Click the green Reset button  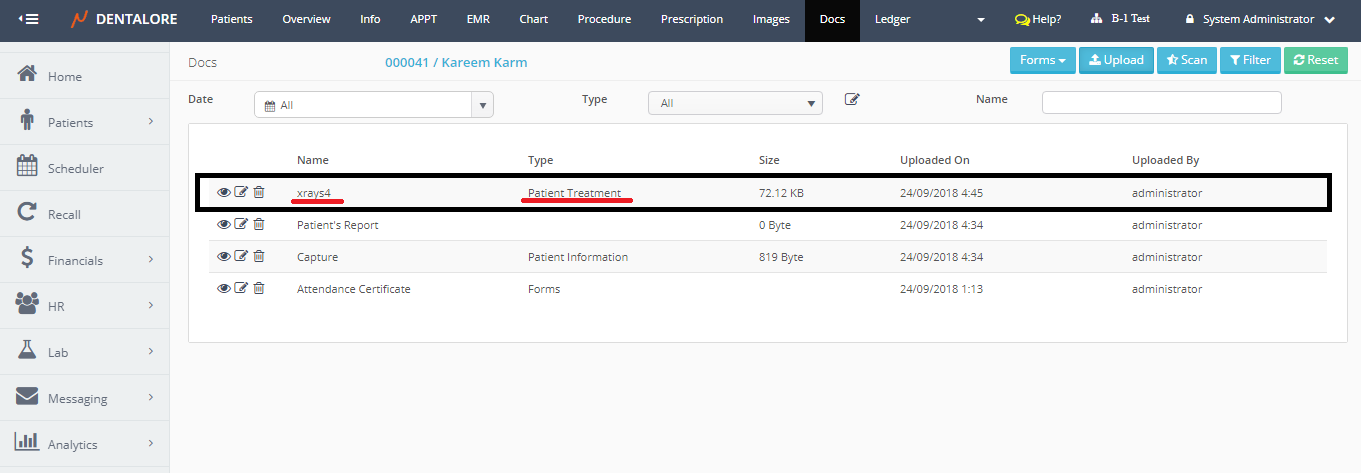tap(1315, 60)
